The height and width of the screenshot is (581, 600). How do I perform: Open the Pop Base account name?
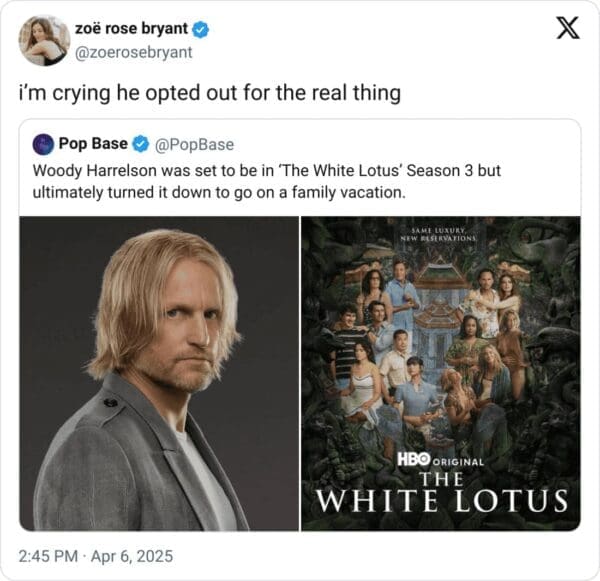coord(93,144)
